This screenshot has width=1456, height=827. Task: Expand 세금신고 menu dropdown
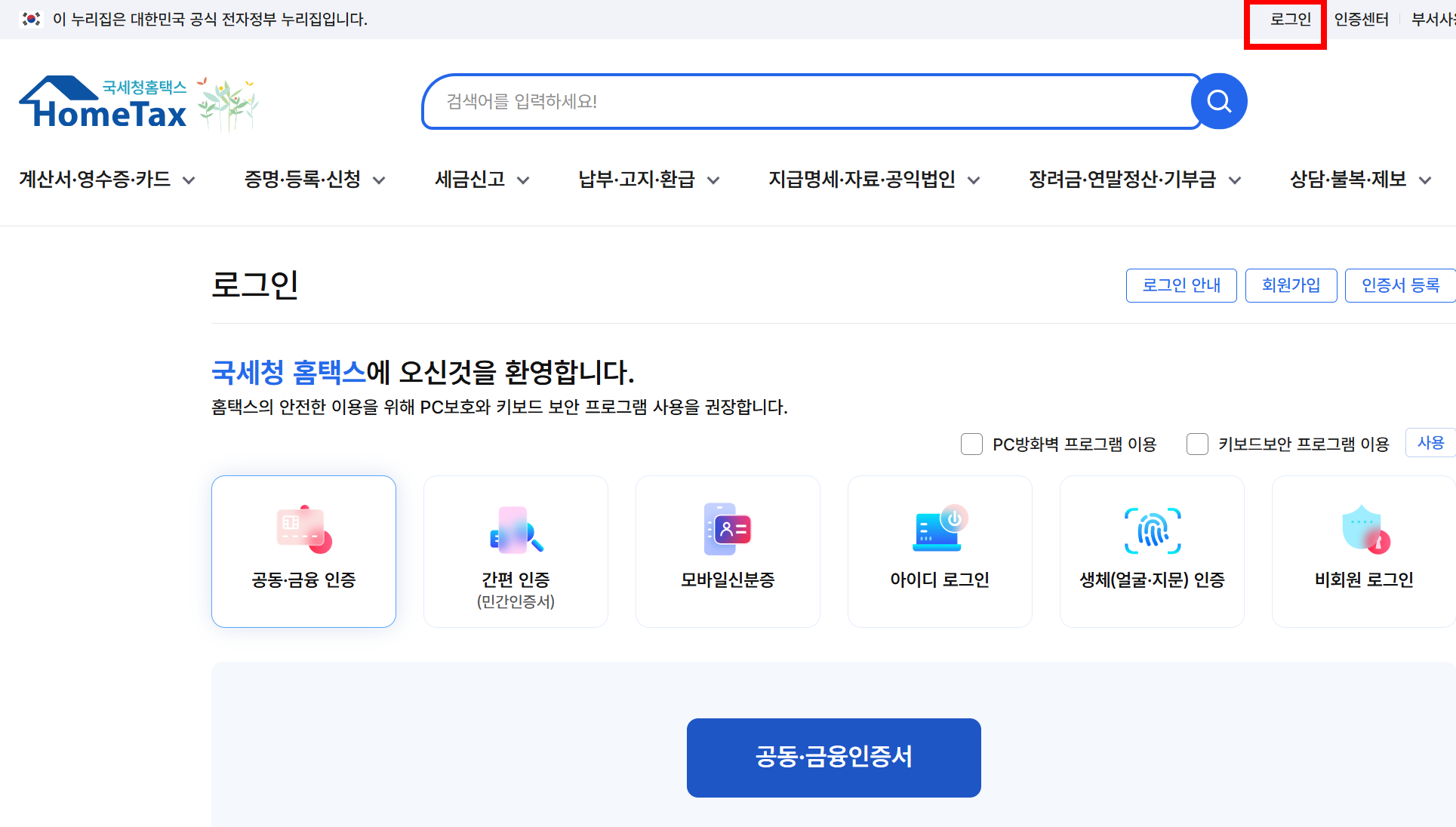(482, 180)
